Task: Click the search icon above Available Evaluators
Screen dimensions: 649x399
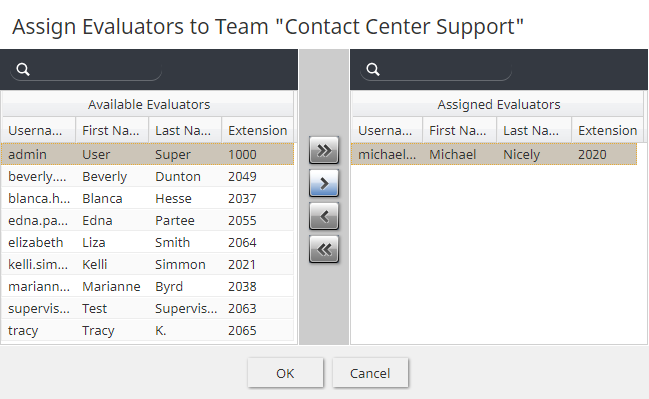Action: (x=23, y=69)
